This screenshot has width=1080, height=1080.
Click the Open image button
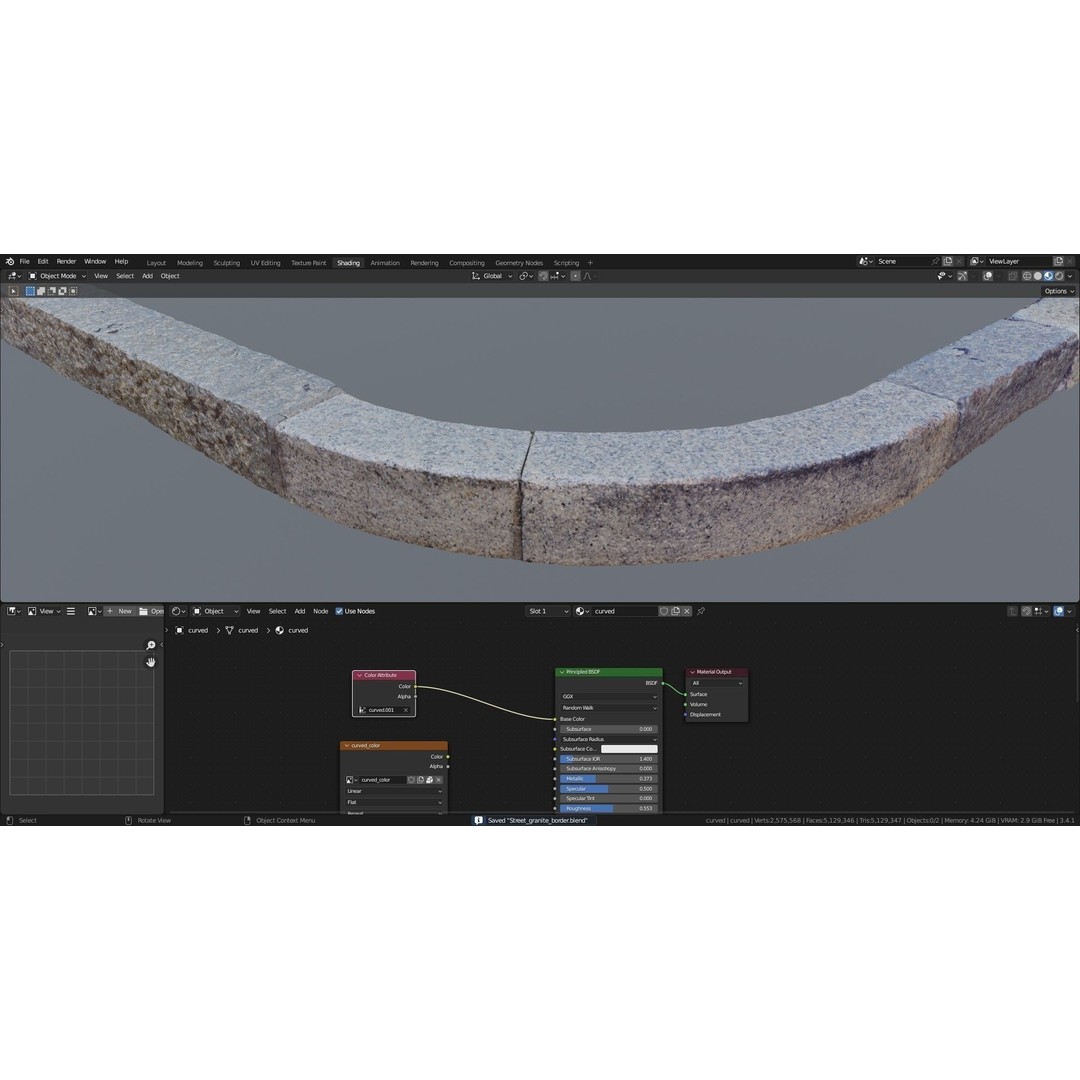[151, 612]
